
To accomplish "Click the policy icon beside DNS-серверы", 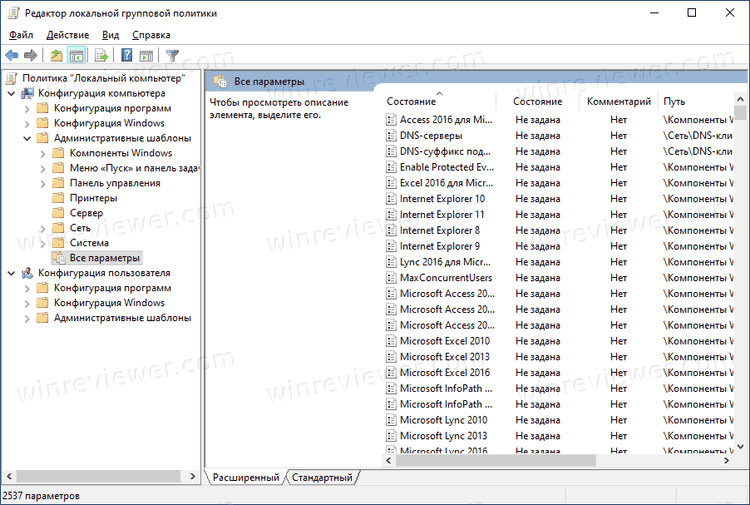I will [x=391, y=136].
